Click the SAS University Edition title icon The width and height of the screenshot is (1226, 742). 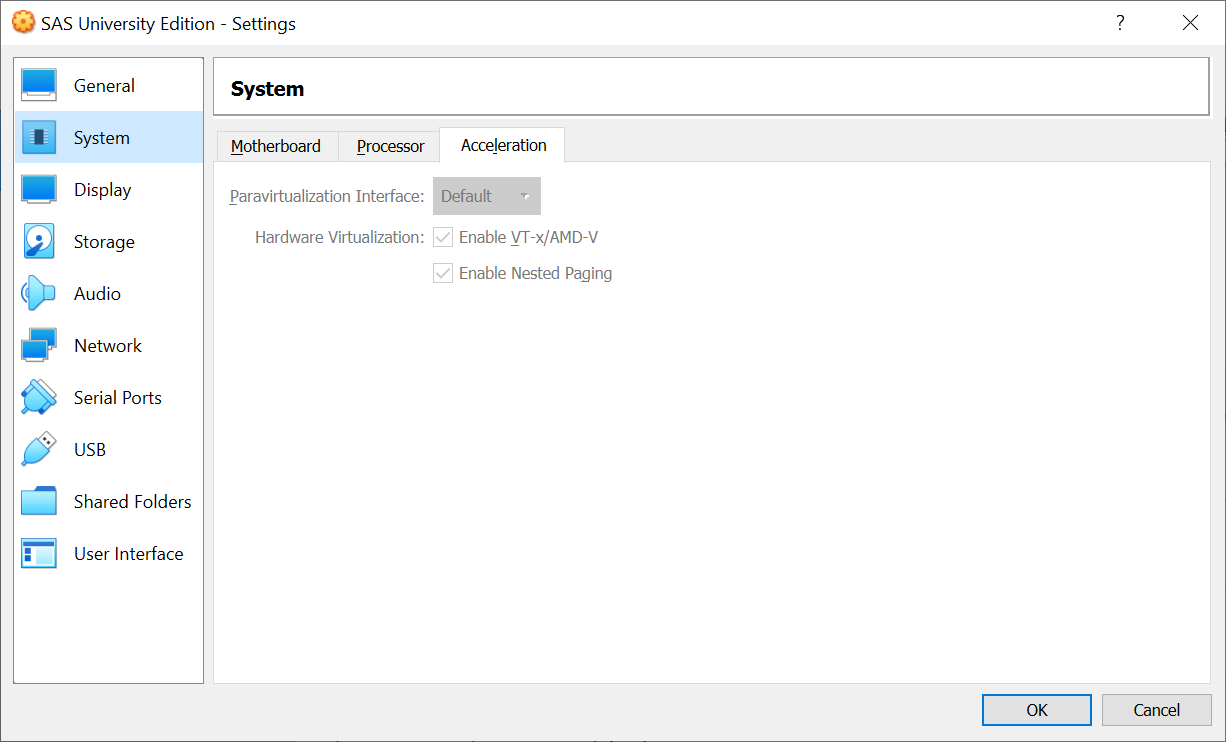click(23, 23)
